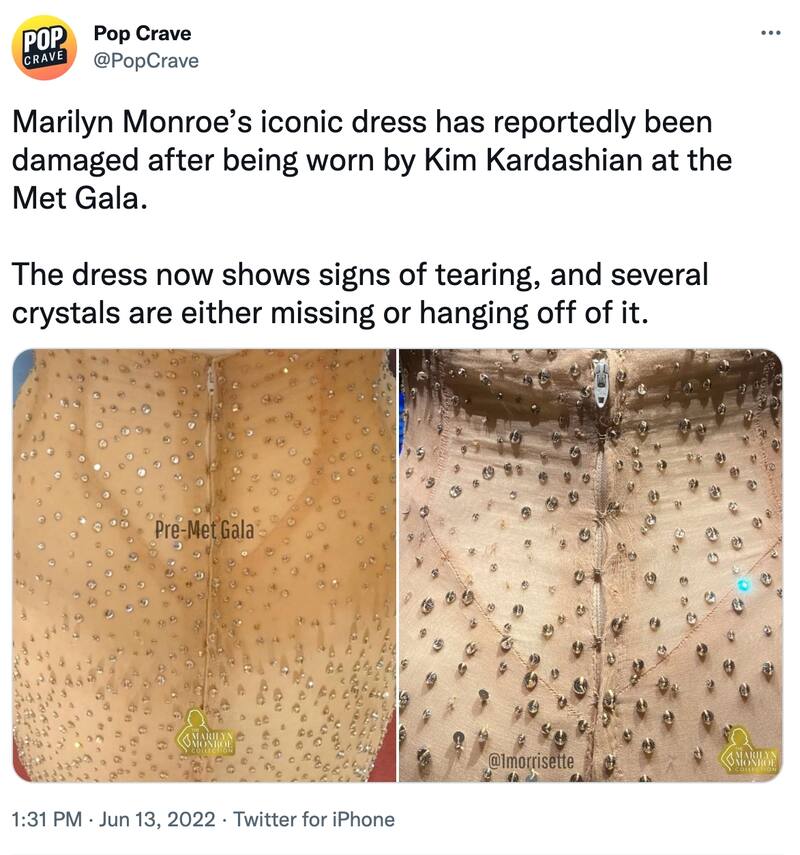
Task: Click the 1:31 PM tweet time
Action: (x=45, y=819)
